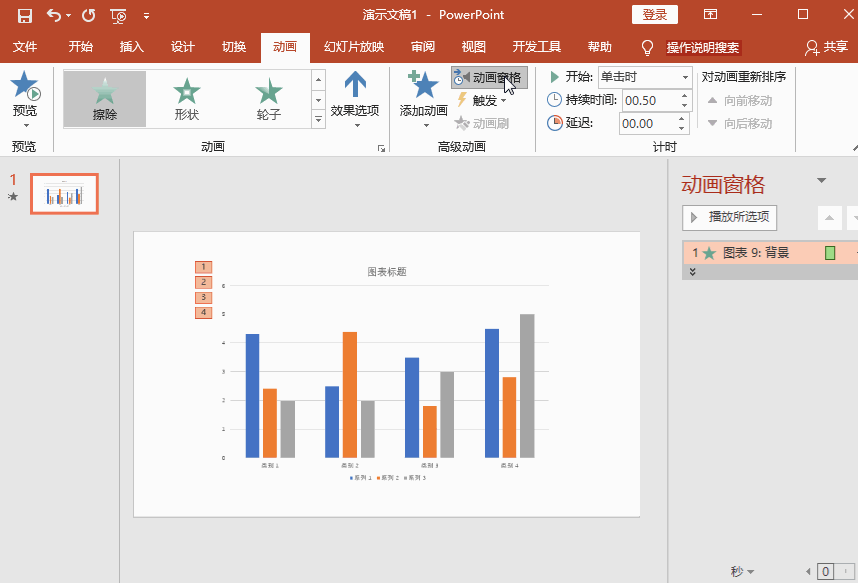The height and width of the screenshot is (583, 858).
Task: Open the animation group dialog launcher
Action: click(x=381, y=148)
